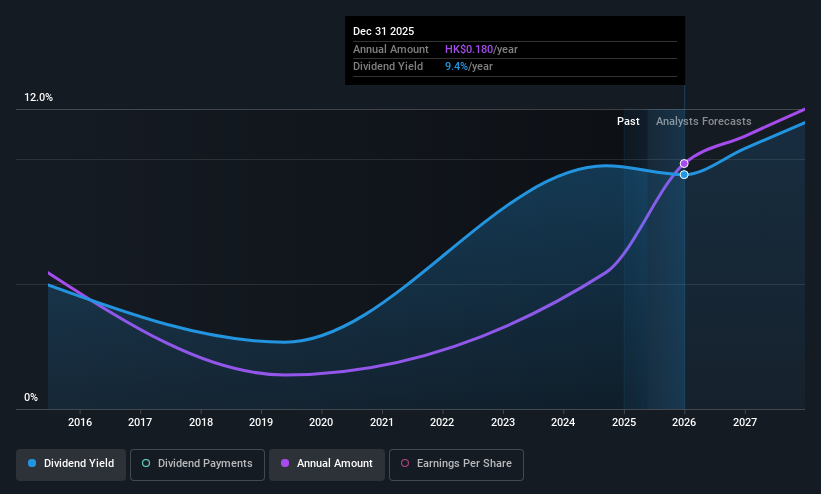Image resolution: width=821 pixels, height=494 pixels.
Task: Click the HK$0.180 annual amount value
Action: coord(469,49)
